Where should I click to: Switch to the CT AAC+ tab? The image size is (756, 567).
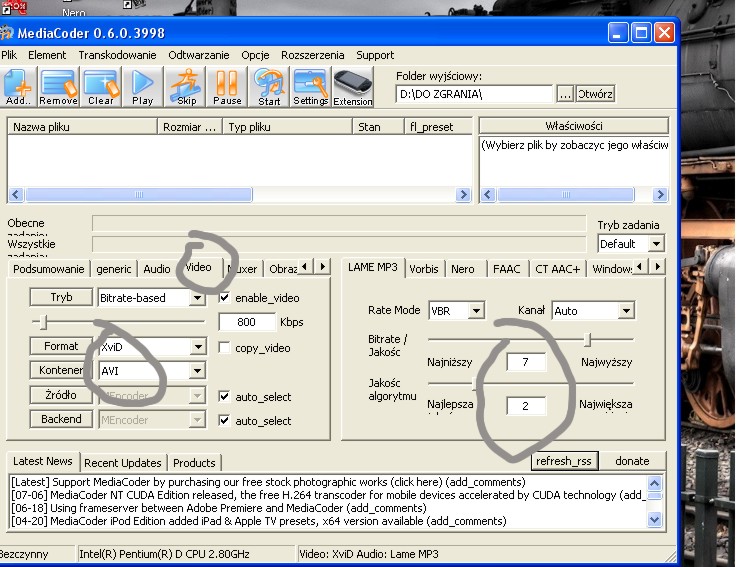pyautogui.click(x=557, y=269)
